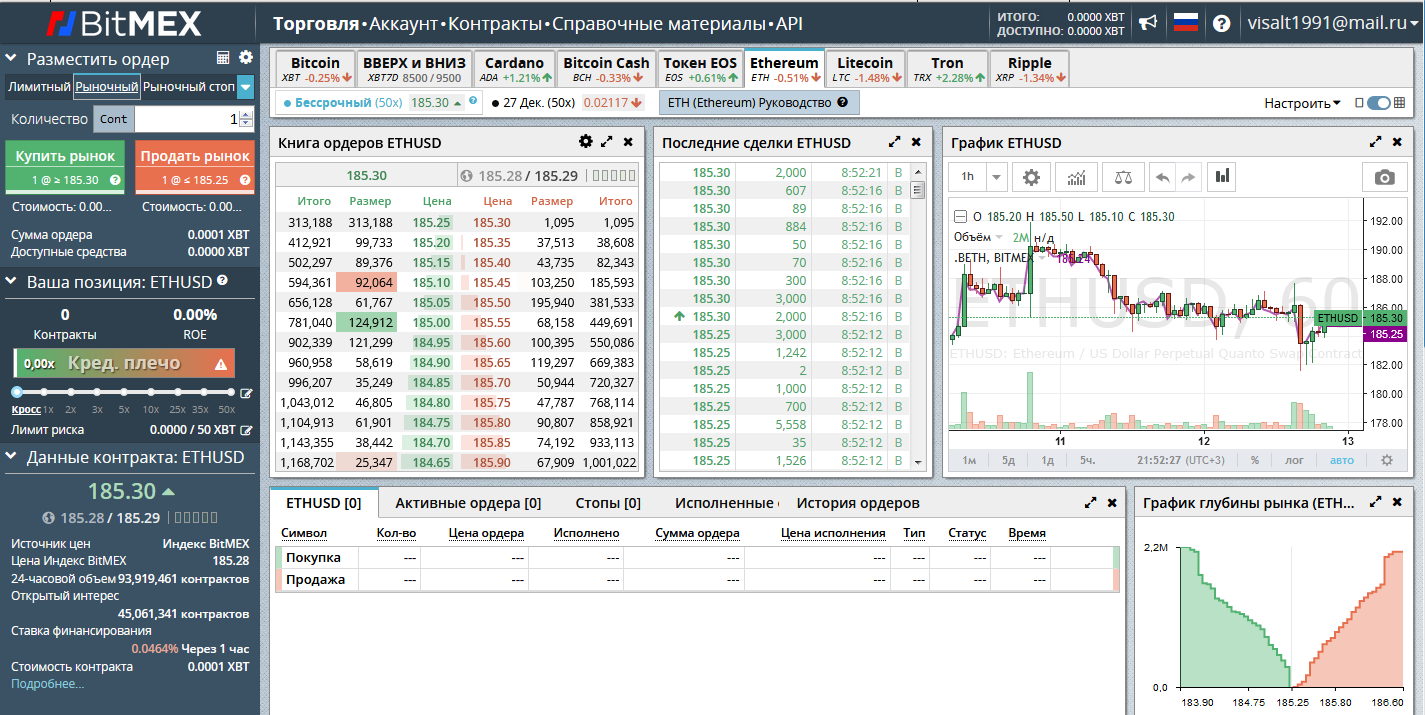Open order form settings gear
1425x715 pixels.
pyautogui.click(x=246, y=58)
